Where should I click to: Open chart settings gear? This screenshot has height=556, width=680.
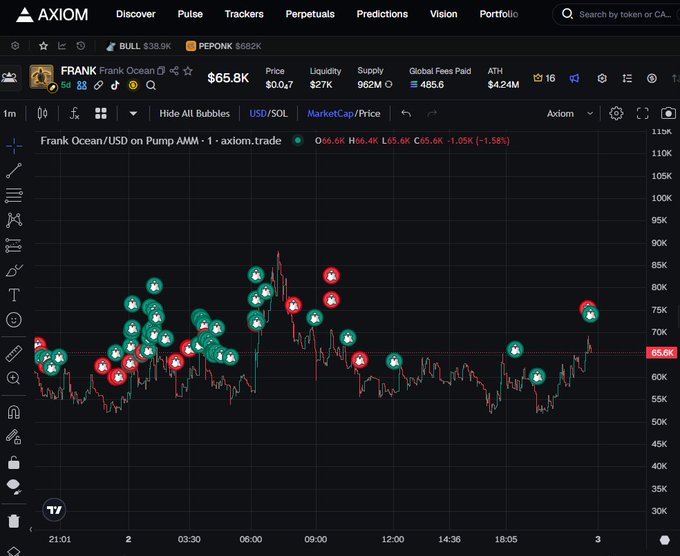click(616, 114)
